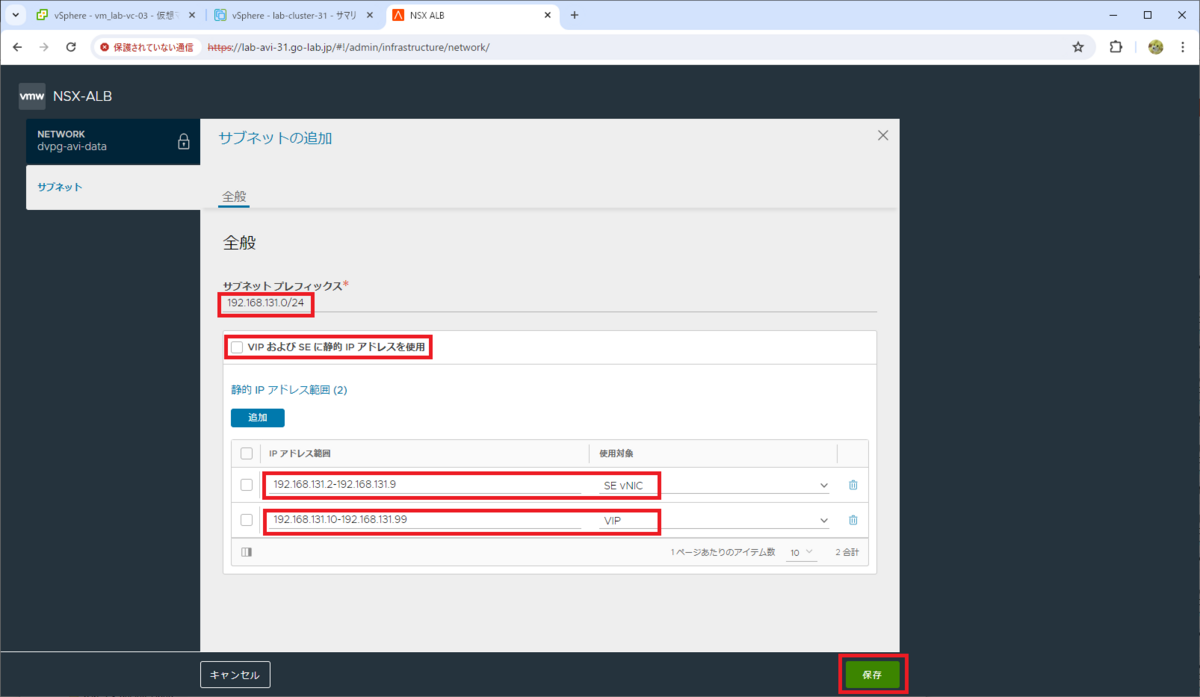Image resolution: width=1200 pixels, height=697 pixels.
Task: Open the browser extensions puzzle icon
Action: point(1116,47)
